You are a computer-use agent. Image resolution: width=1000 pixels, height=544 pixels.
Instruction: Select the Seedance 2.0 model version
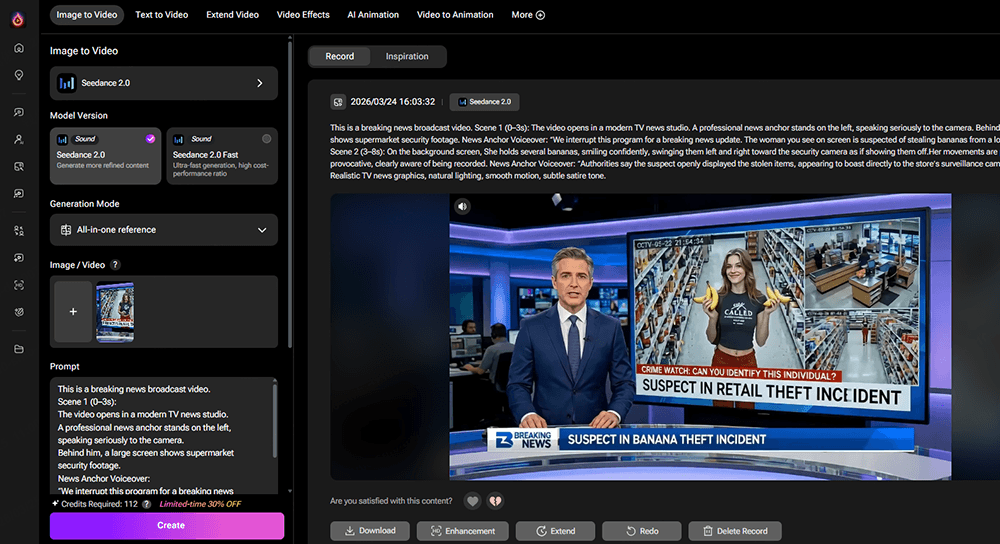tap(105, 155)
